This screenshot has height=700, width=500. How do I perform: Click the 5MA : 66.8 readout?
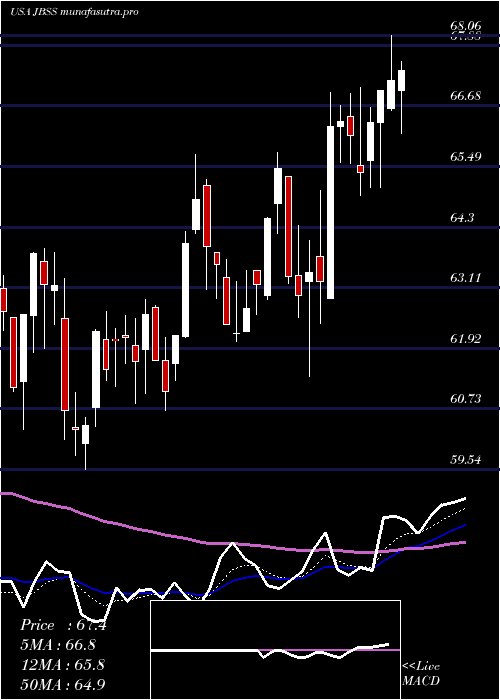coord(58,645)
